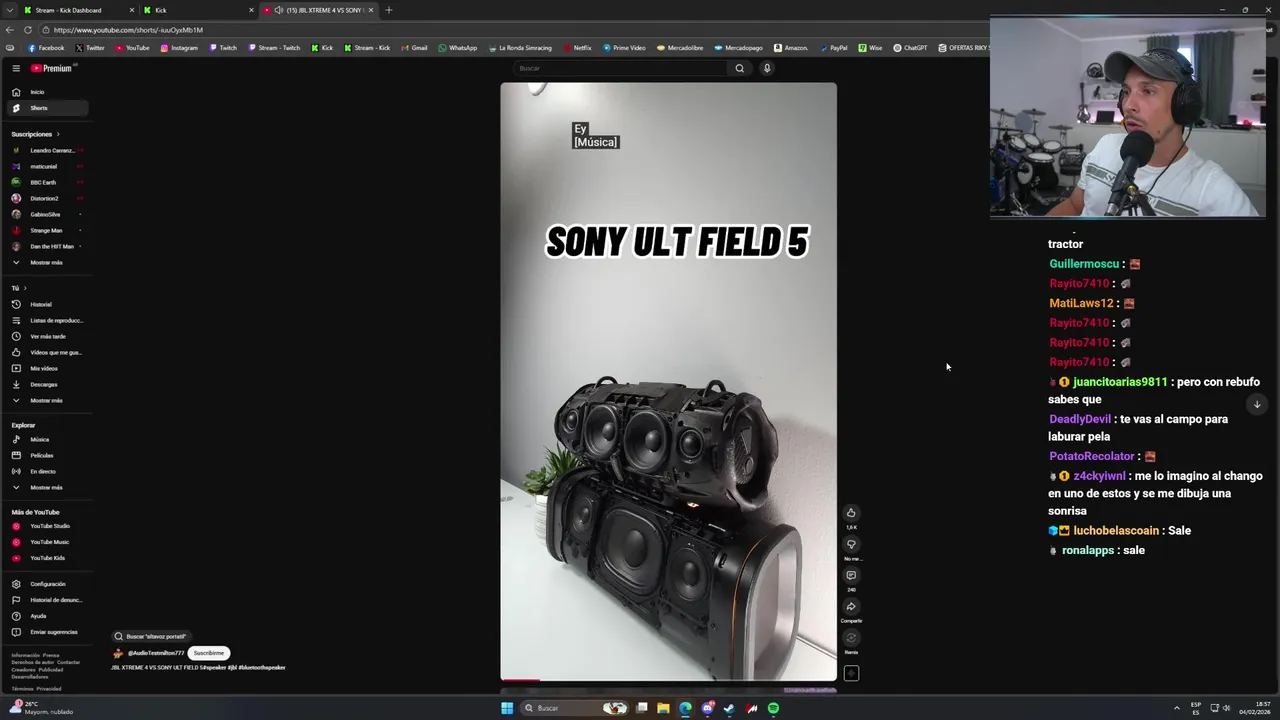Open the Twitch bookmark
This screenshot has height=720, width=1280.
[x=223, y=48]
